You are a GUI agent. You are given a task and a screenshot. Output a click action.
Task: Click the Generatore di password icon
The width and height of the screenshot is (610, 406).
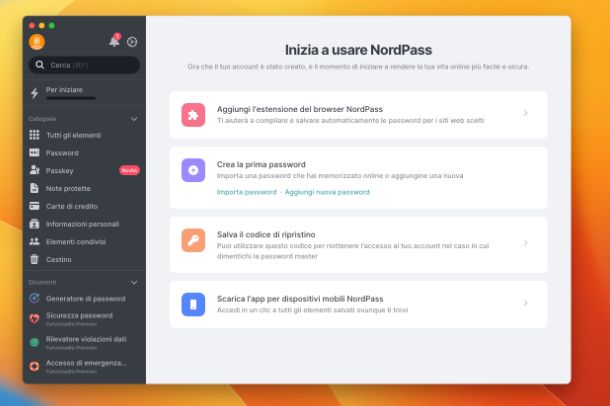coord(34,298)
